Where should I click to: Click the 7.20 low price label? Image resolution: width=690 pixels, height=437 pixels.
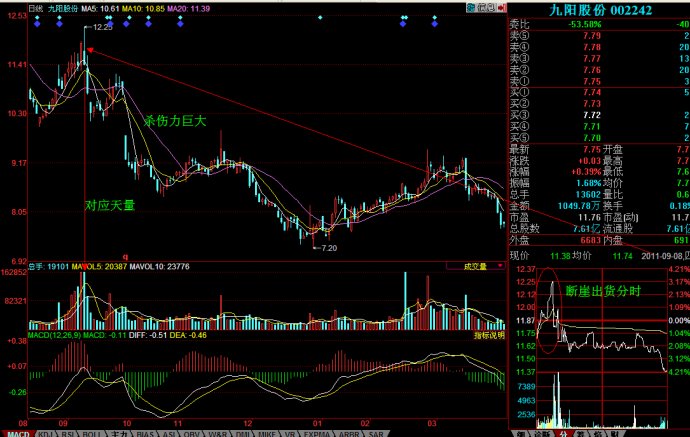point(328,246)
